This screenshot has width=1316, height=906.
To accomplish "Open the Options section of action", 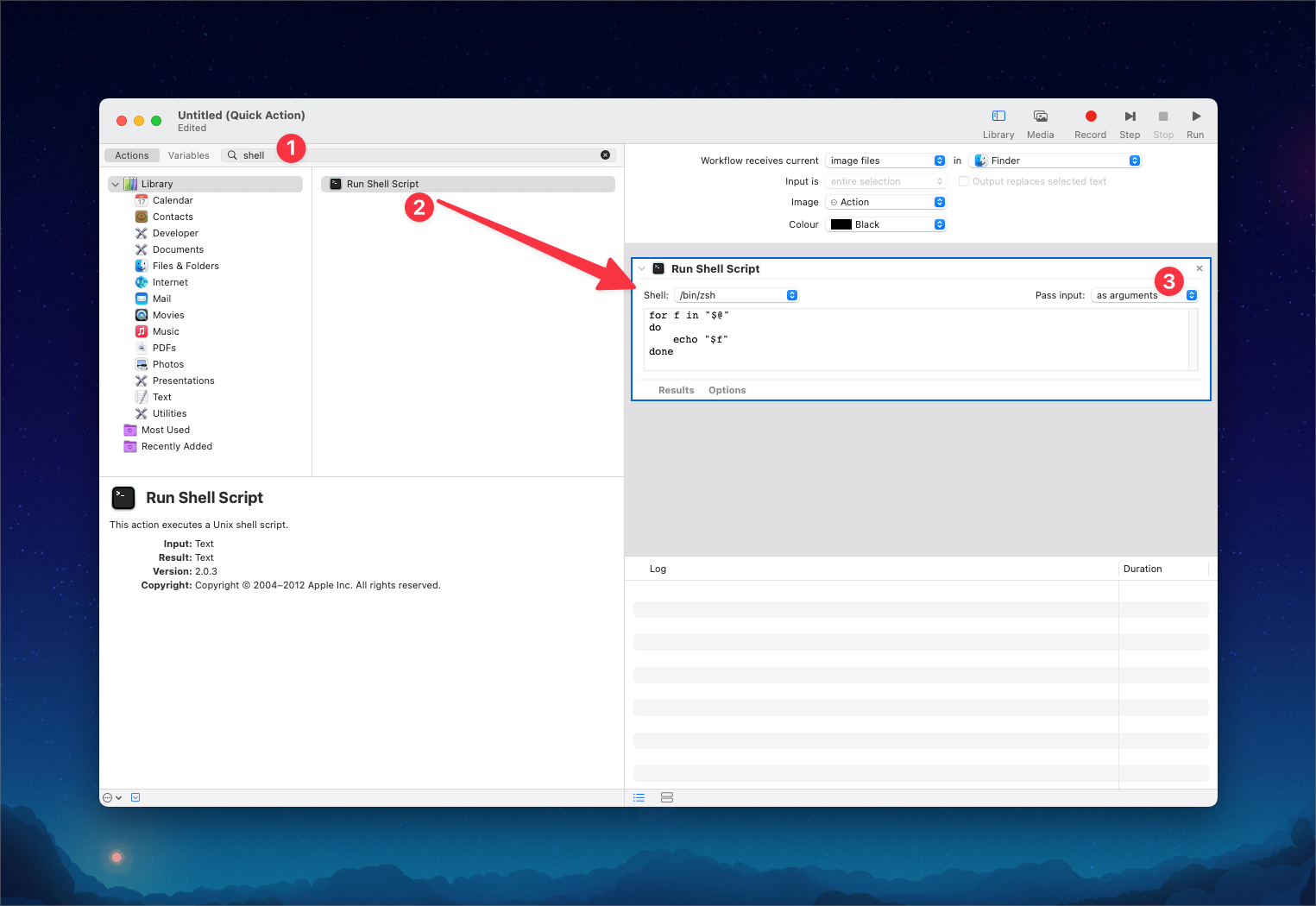I will click(727, 390).
